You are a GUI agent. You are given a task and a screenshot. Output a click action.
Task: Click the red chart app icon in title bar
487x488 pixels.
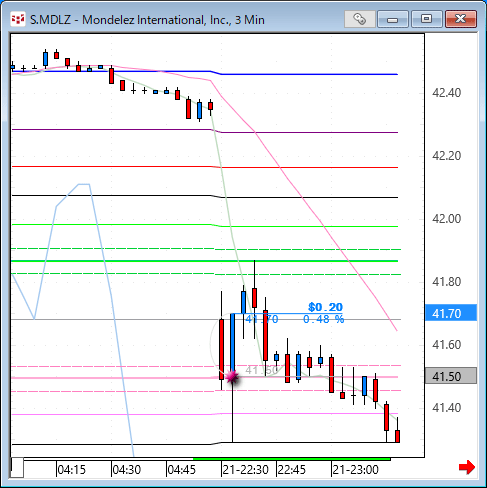point(18,19)
